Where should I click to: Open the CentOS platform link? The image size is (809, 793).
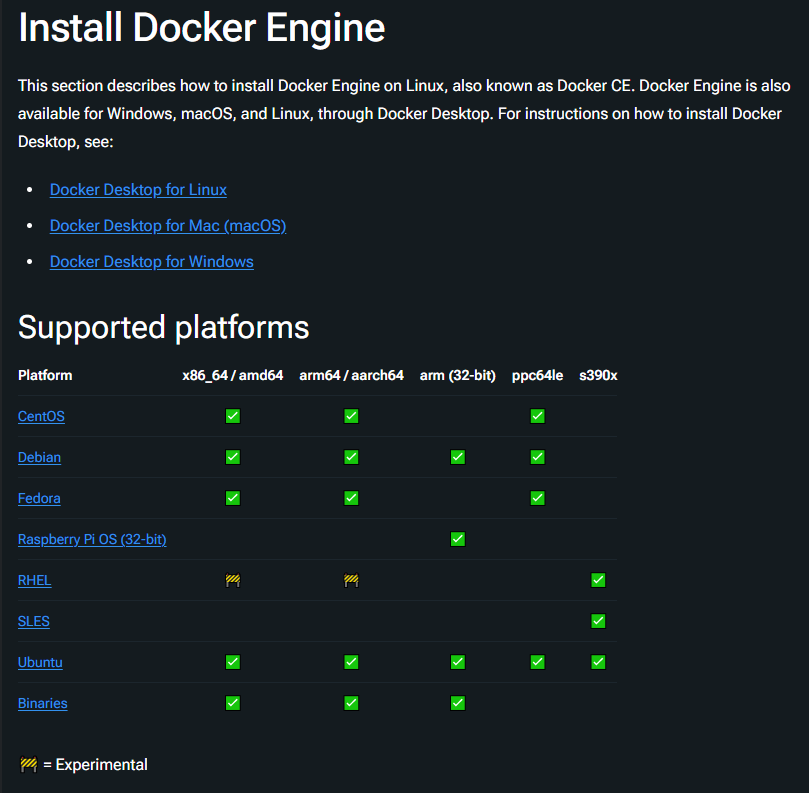point(41,416)
